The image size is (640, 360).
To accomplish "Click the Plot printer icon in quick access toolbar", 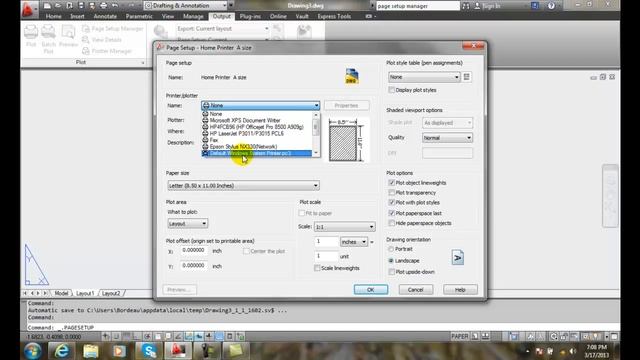I will (x=103, y=6).
